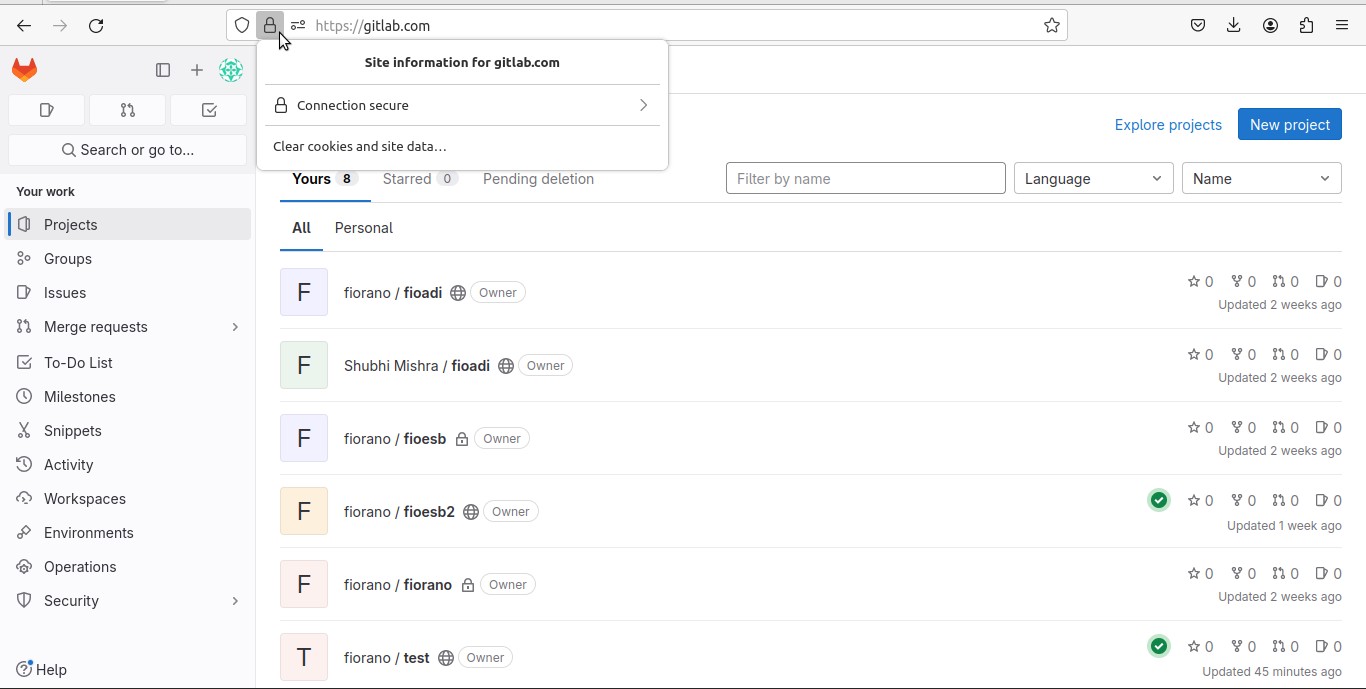1366x689 pixels.
Task: Open the fiorano / fioesb project
Action: (395, 439)
